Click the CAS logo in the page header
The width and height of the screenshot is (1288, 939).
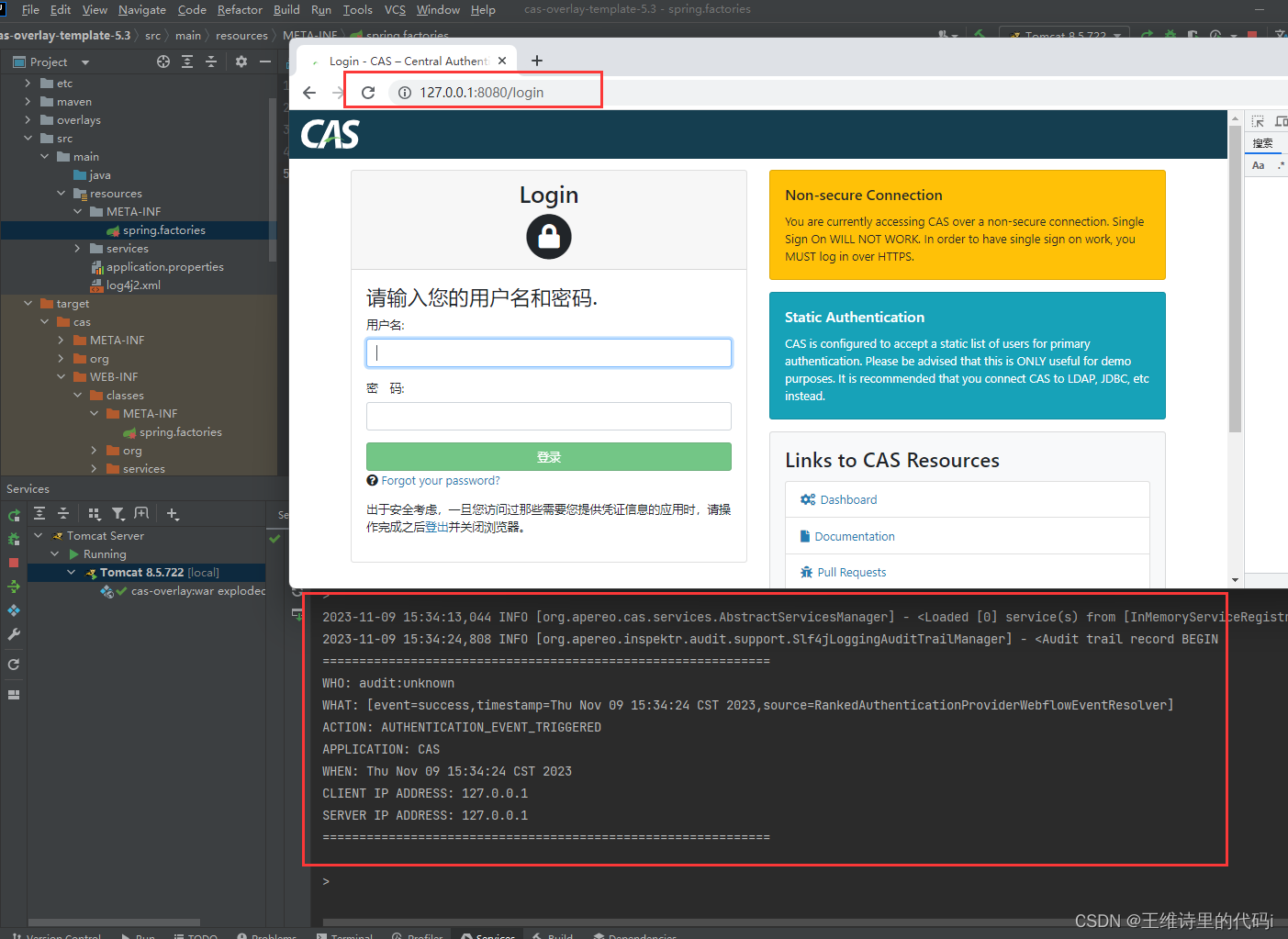(x=330, y=135)
